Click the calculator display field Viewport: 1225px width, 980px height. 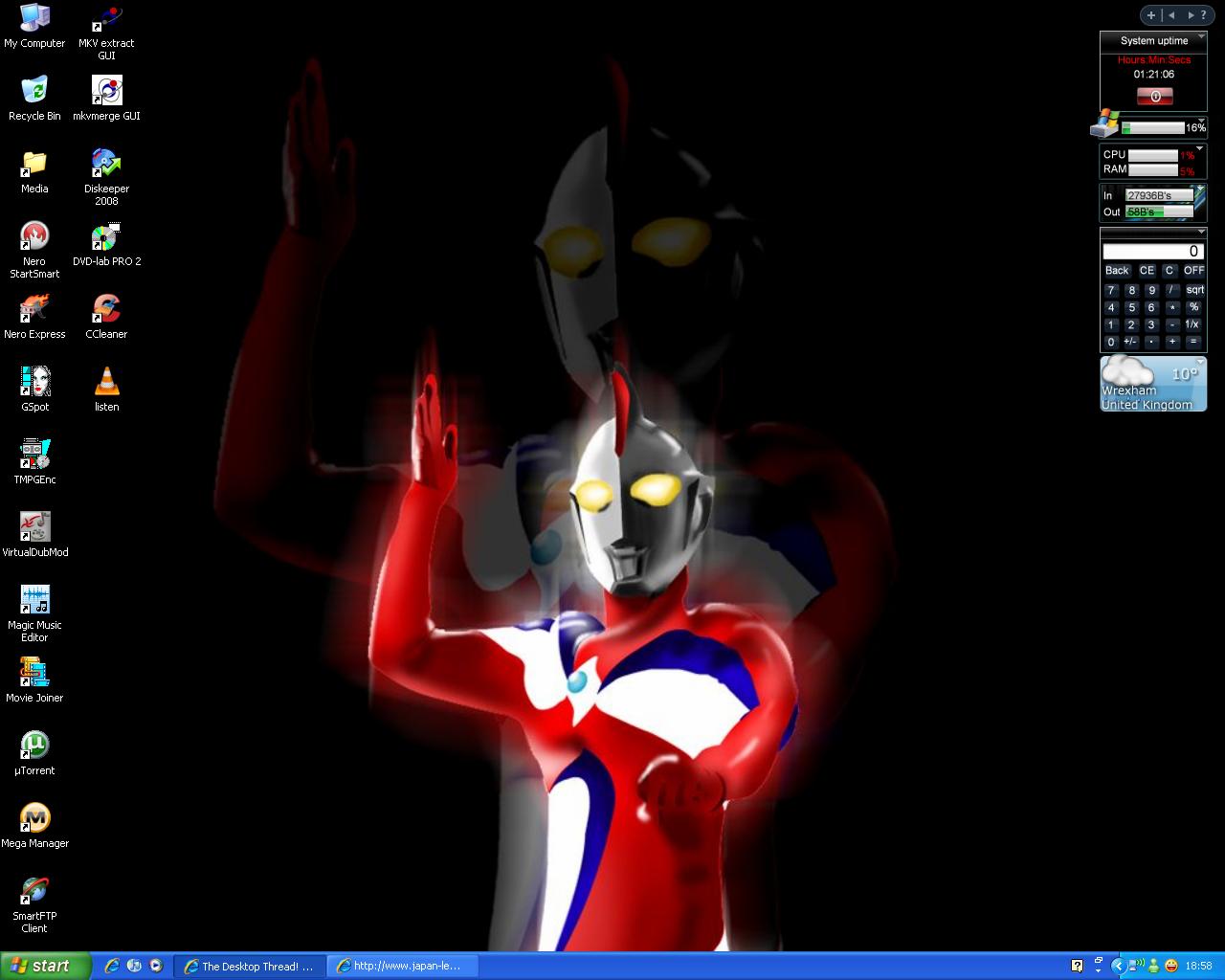1153,251
